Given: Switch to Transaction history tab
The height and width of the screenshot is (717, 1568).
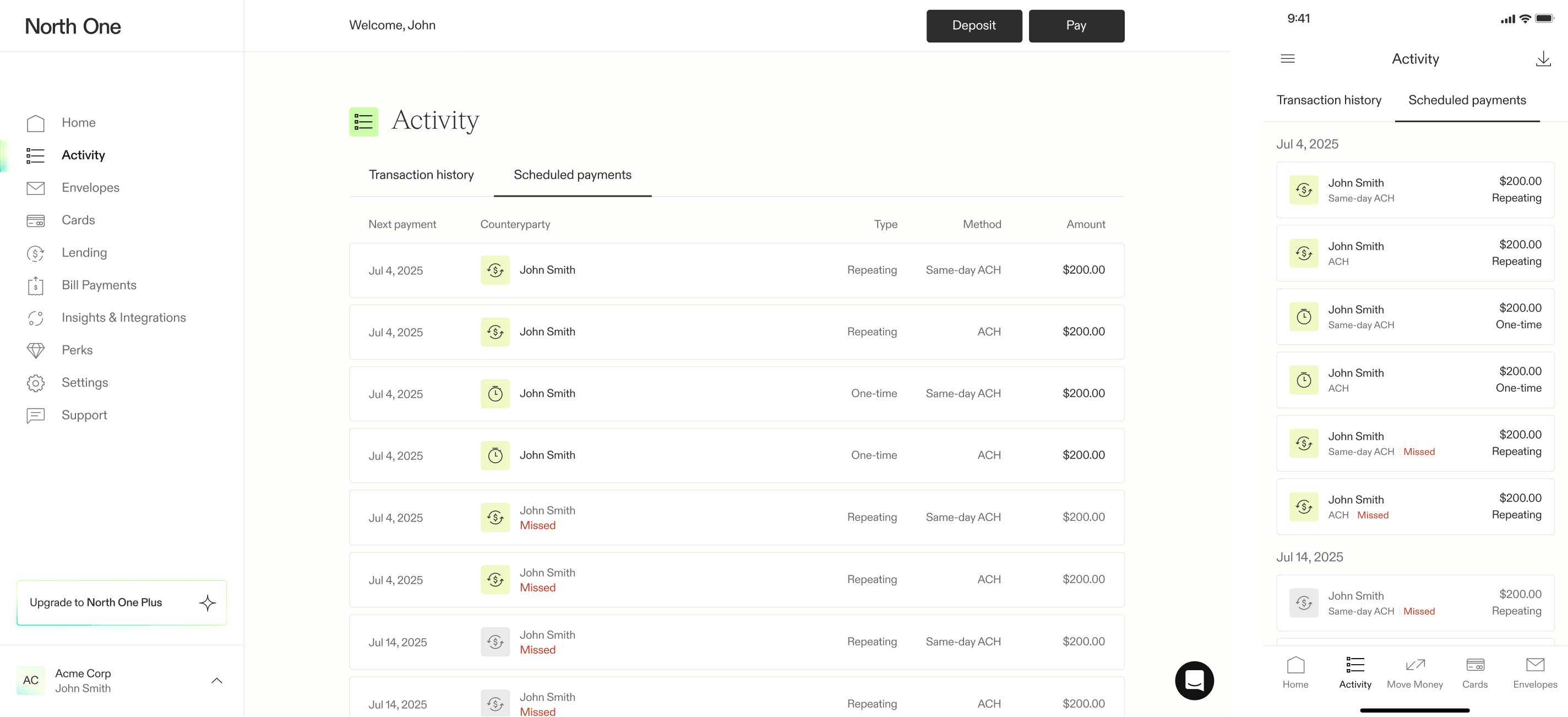Looking at the screenshot, I should click(421, 175).
